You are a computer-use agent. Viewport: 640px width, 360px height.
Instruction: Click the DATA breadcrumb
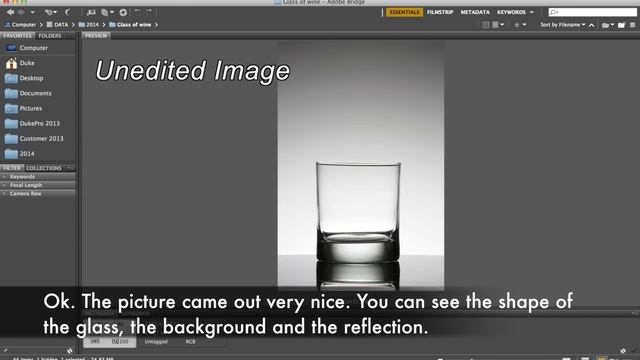coord(58,24)
